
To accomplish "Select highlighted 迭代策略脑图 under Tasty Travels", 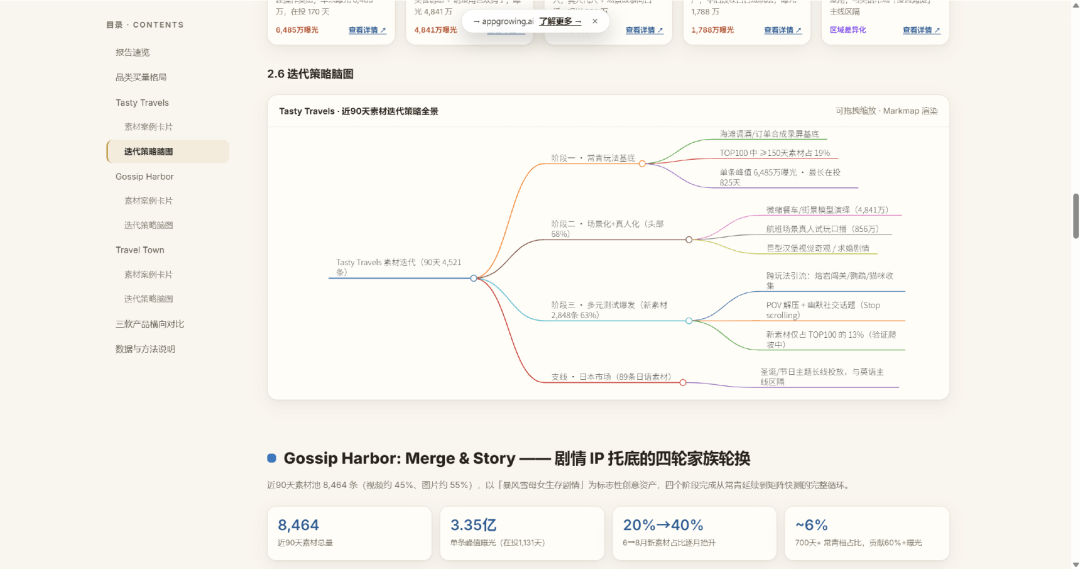I will (x=167, y=152).
